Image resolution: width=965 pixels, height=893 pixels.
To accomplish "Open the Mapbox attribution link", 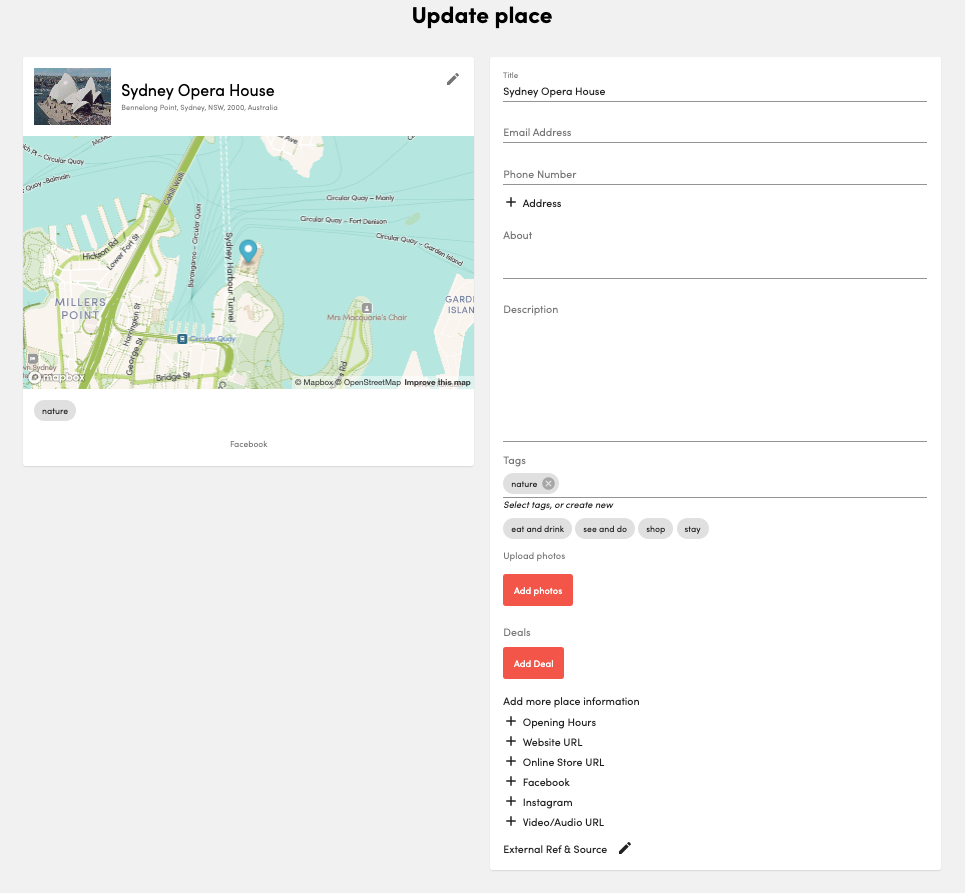I will coord(314,382).
